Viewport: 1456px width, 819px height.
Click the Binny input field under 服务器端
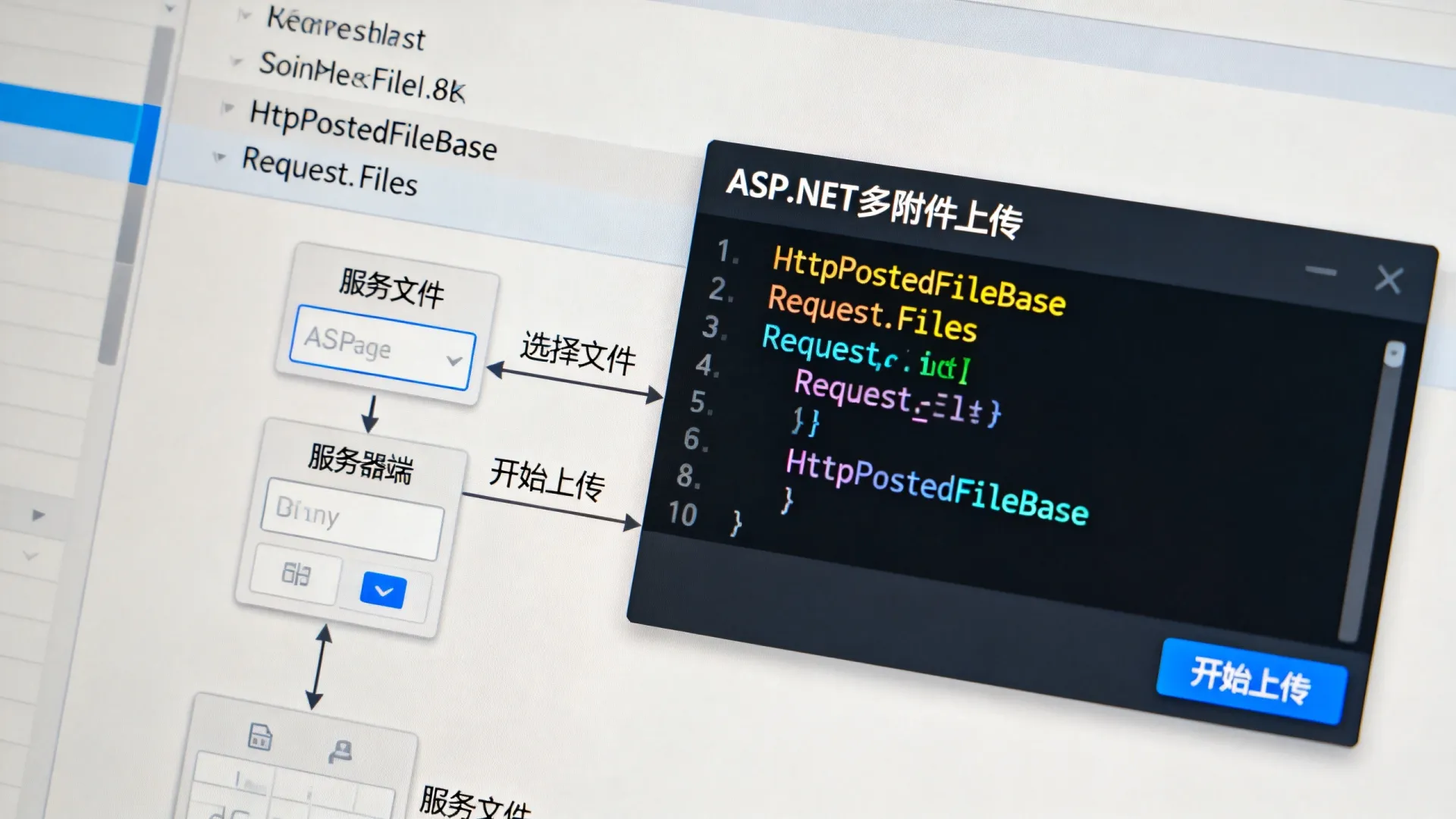[x=353, y=519]
